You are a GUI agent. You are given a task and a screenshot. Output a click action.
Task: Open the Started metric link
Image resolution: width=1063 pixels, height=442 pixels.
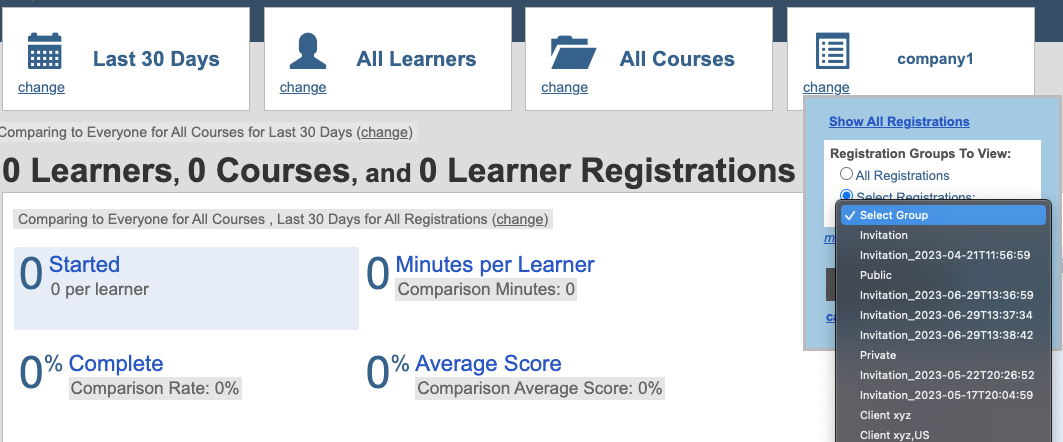[x=84, y=265]
